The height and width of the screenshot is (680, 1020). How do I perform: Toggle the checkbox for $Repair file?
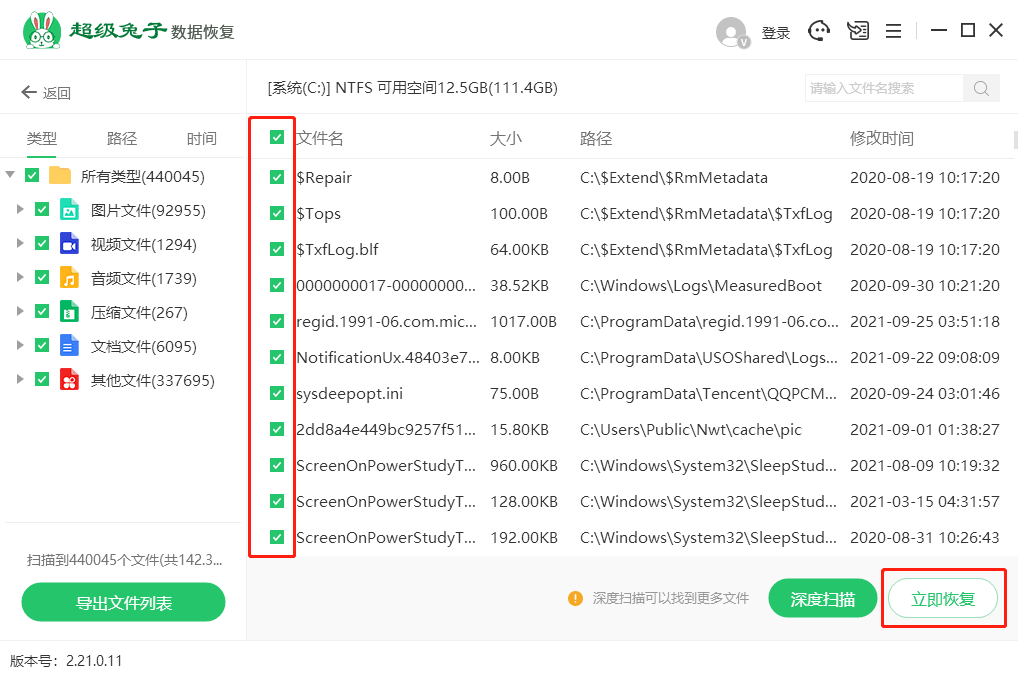pyautogui.click(x=277, y=178)
